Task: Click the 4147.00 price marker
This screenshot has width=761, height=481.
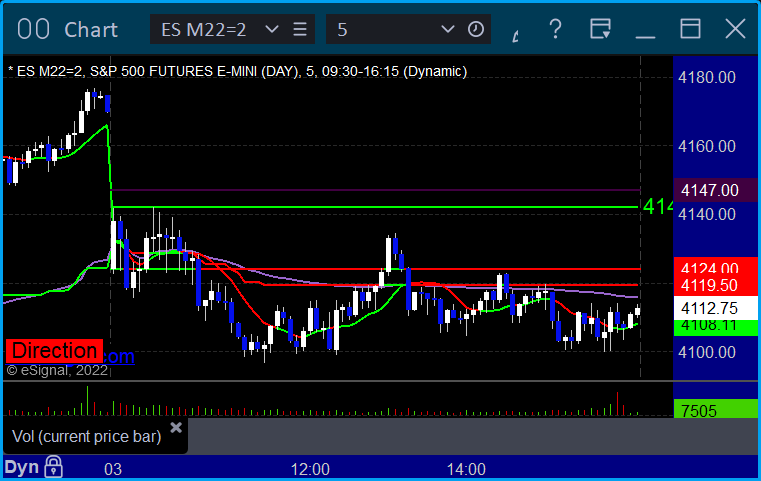Action: coord(716,190)
